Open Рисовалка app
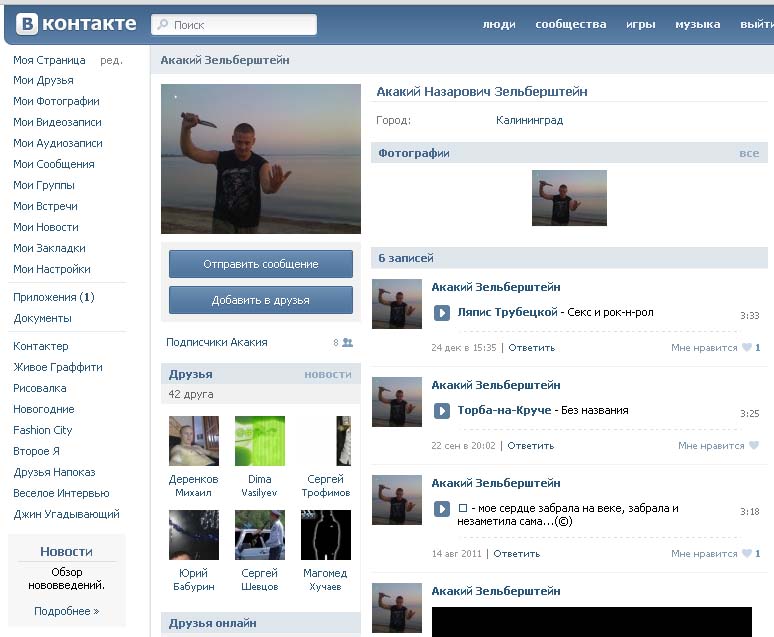 click(x=39, y=388)
